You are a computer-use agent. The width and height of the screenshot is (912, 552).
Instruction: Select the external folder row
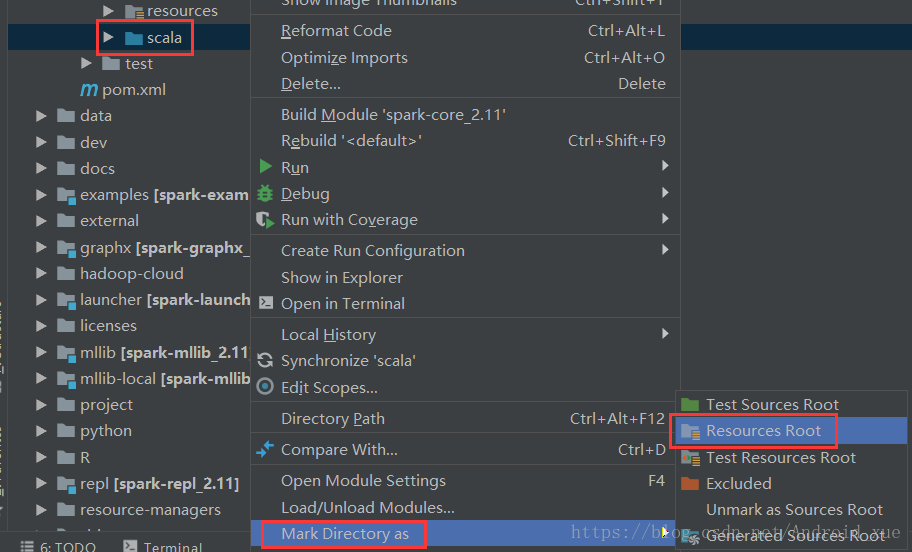click(x=129, y=220)
